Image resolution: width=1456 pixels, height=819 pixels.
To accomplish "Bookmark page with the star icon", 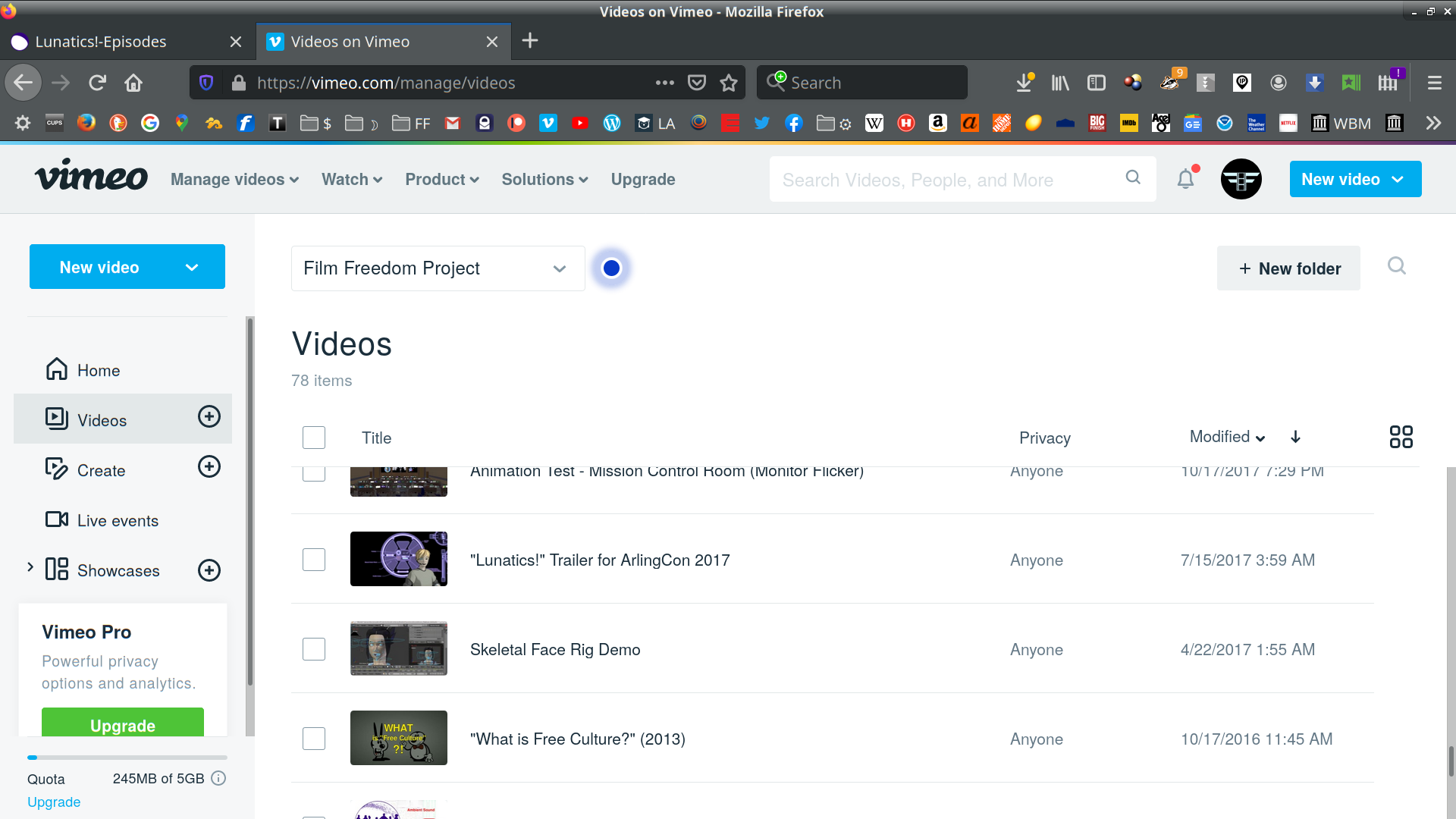I will (x=729, y=83).
